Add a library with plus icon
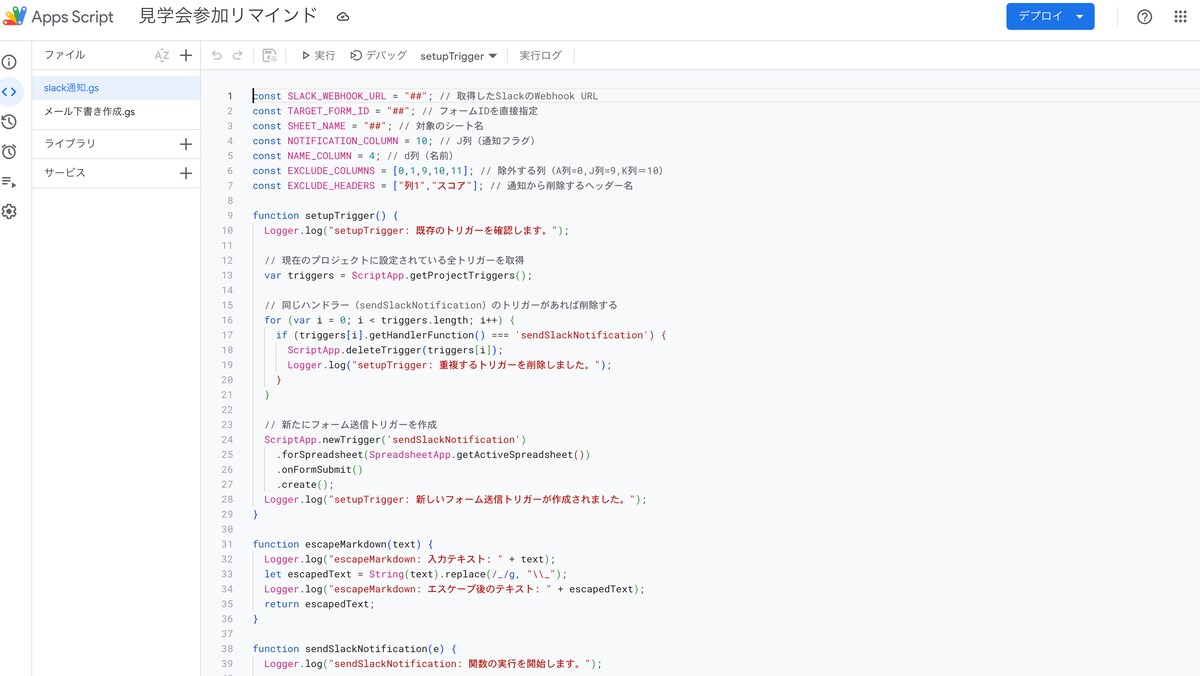This screenshot has height=676, width=1200. [185, 144]
